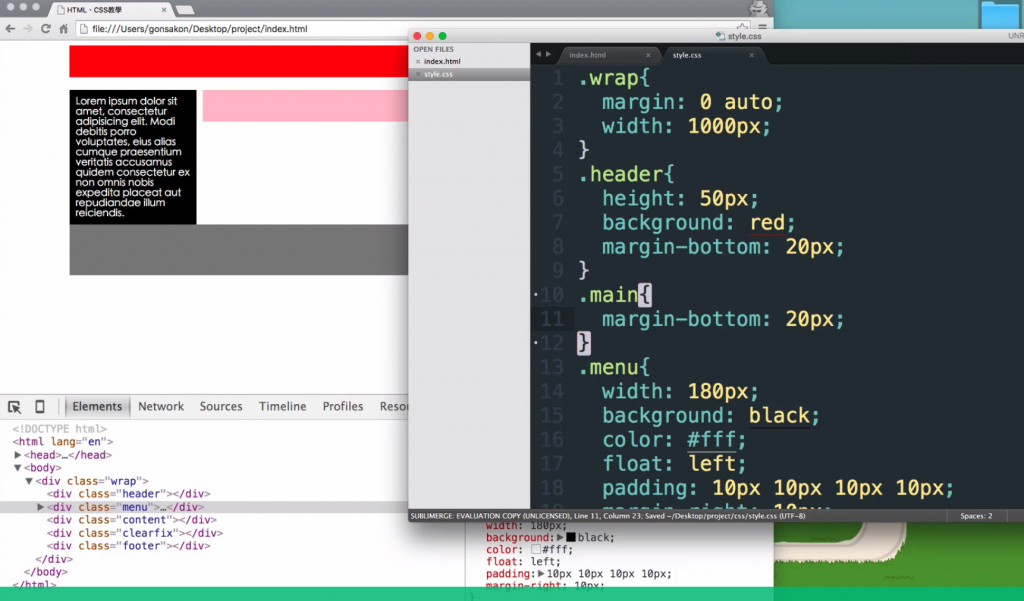This screenshot has width=1024, height=601.
Task: Toggle DevTools device mode phone icon
Action: point(40,406)
